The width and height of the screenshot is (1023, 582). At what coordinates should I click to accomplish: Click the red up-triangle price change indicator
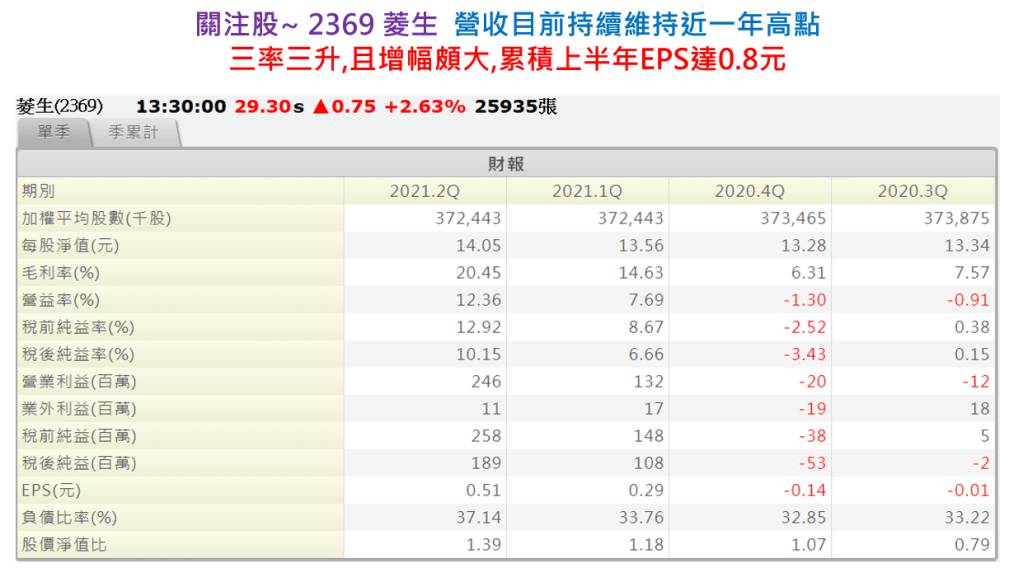(x=323, y=107)
